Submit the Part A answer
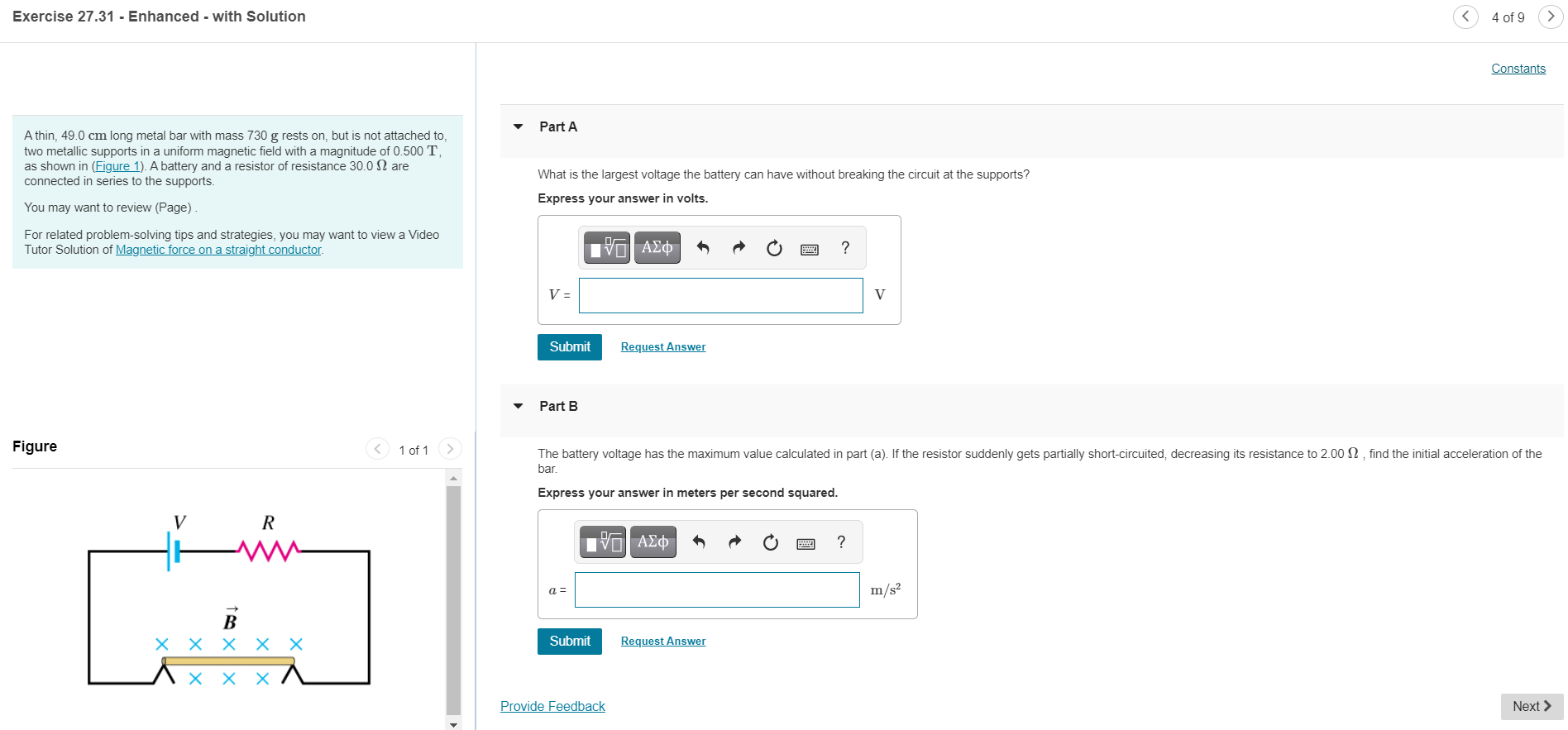Image resolution: width=1568 pixels, height=730 pixels. 570,347
